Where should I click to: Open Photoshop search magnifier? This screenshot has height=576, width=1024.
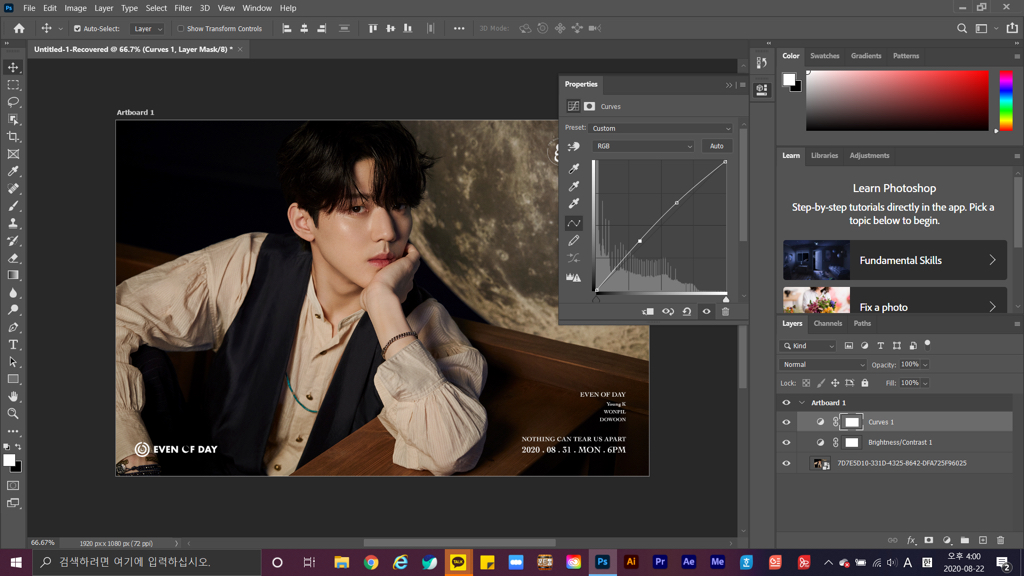tap(962, 28)
